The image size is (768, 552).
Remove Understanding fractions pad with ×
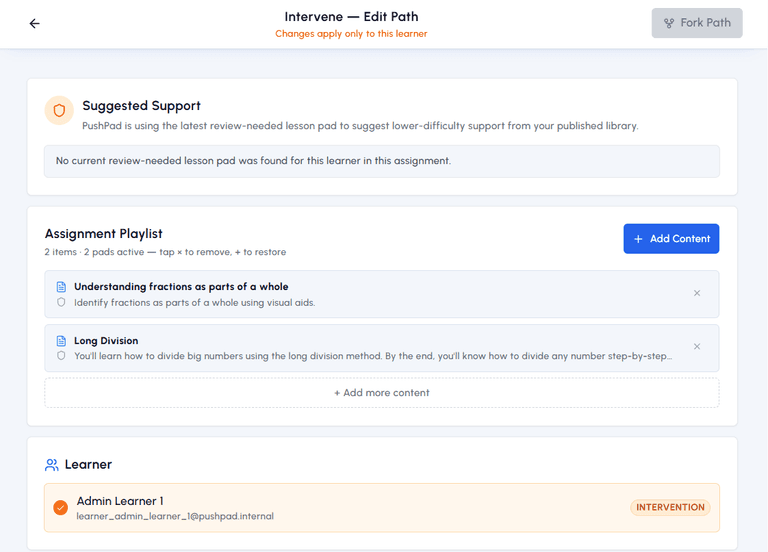696,293
